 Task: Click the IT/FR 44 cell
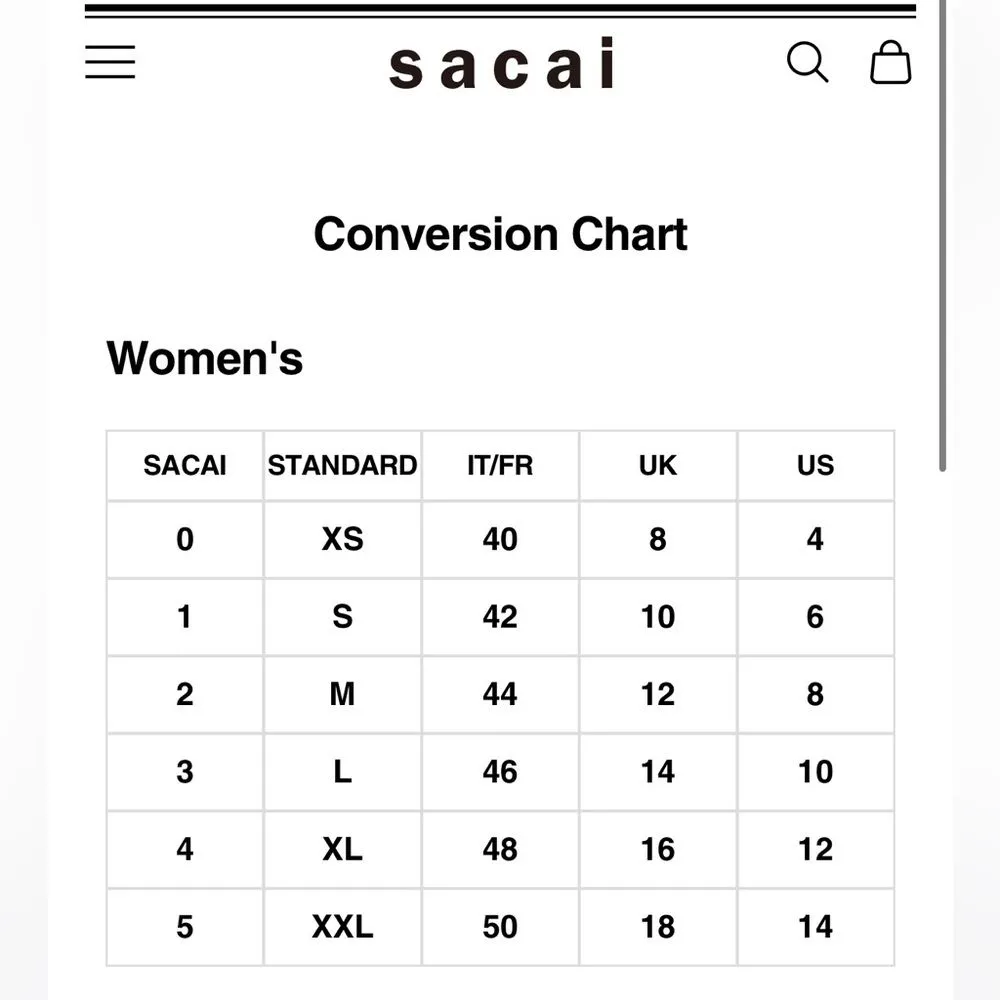point(500,695)
